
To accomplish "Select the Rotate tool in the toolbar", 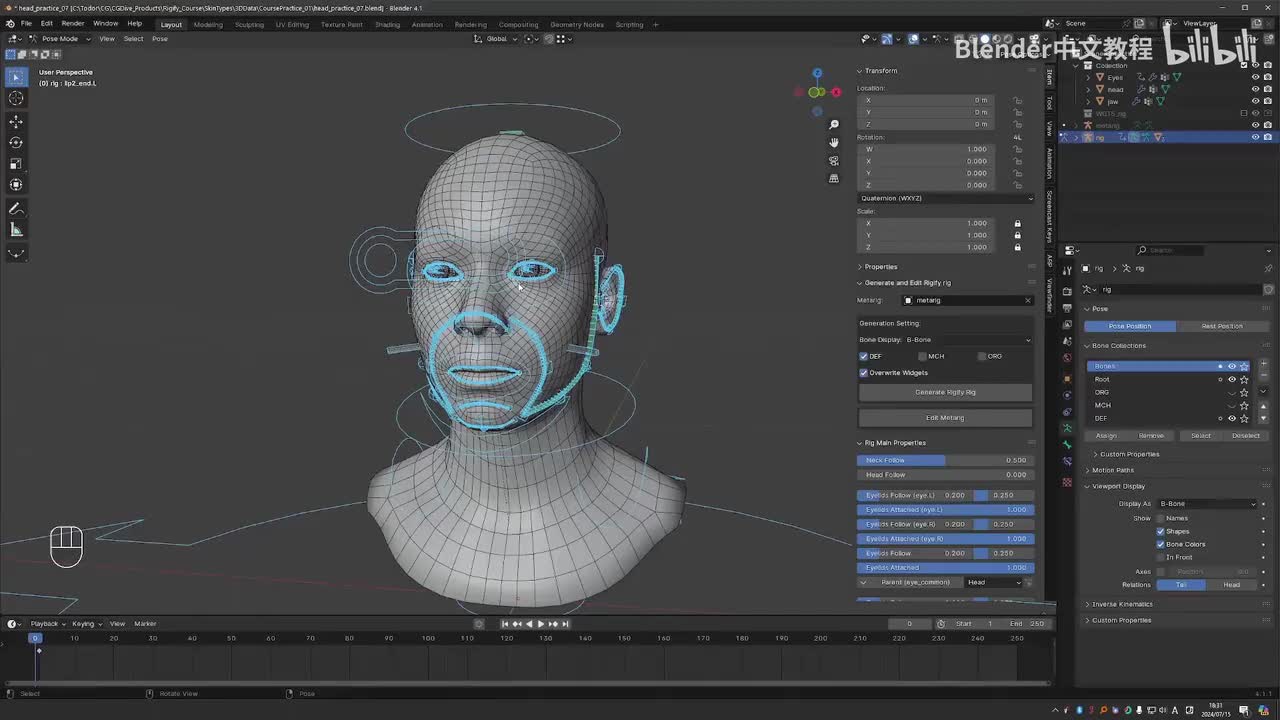I will point(16,142).
